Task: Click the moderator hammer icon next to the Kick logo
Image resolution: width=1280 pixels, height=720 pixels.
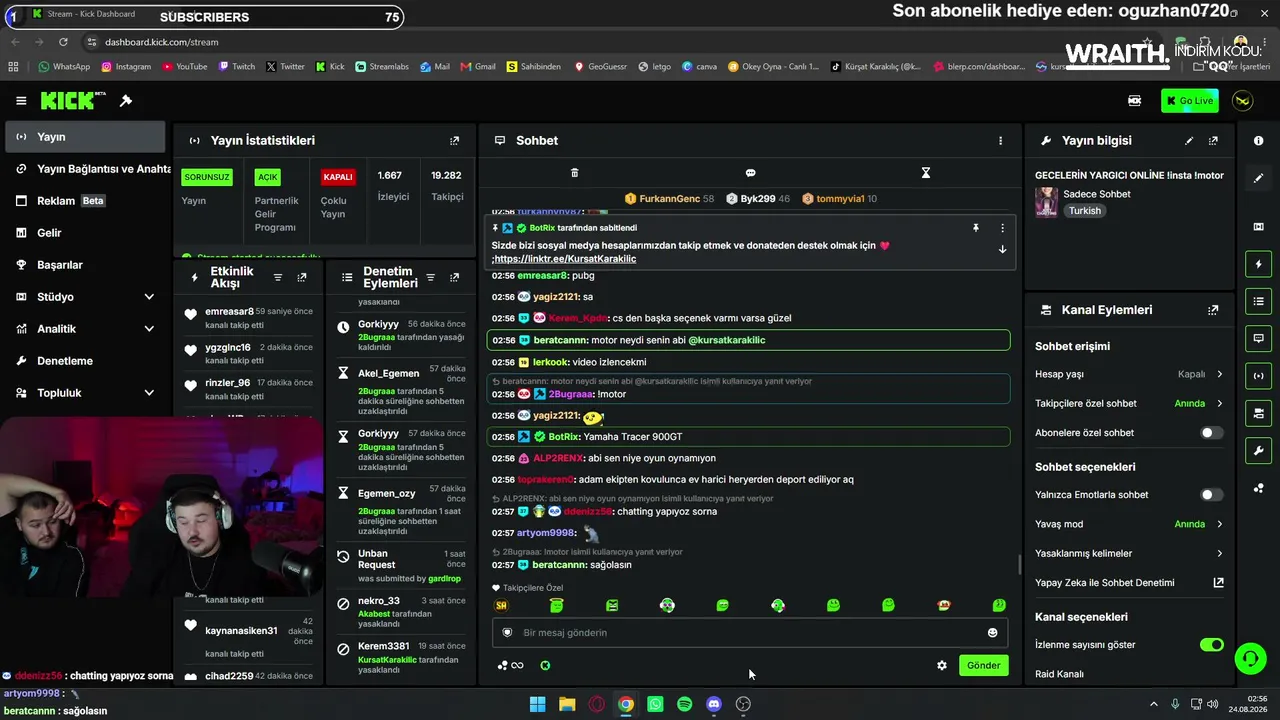Action: click(126, 101)
